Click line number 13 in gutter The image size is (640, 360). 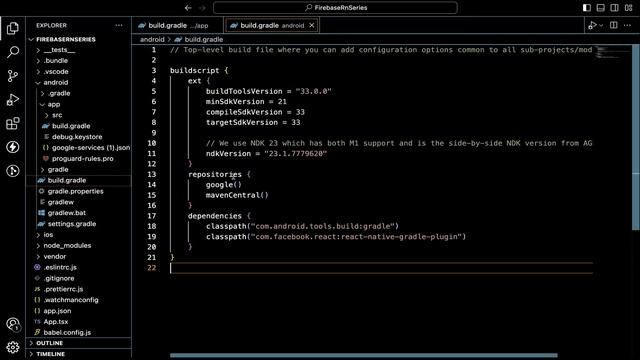point(152,174)
